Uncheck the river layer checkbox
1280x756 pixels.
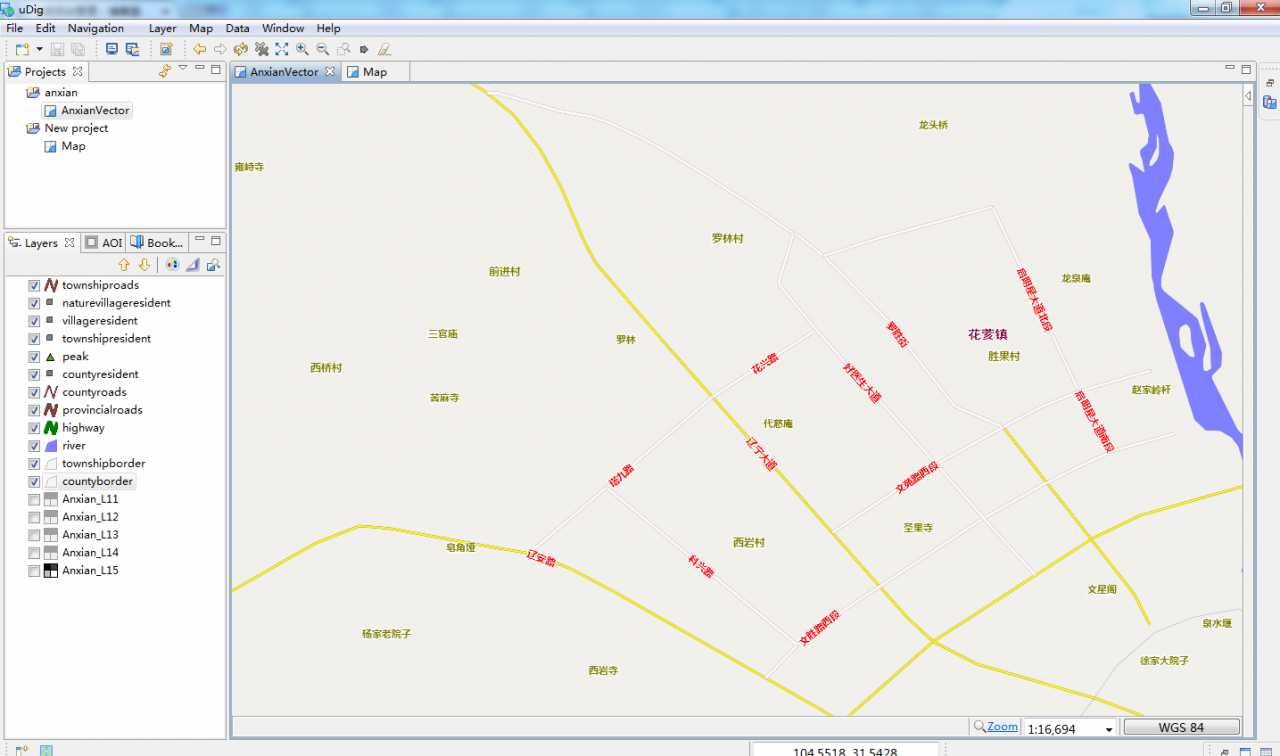[x=34, y=446]
